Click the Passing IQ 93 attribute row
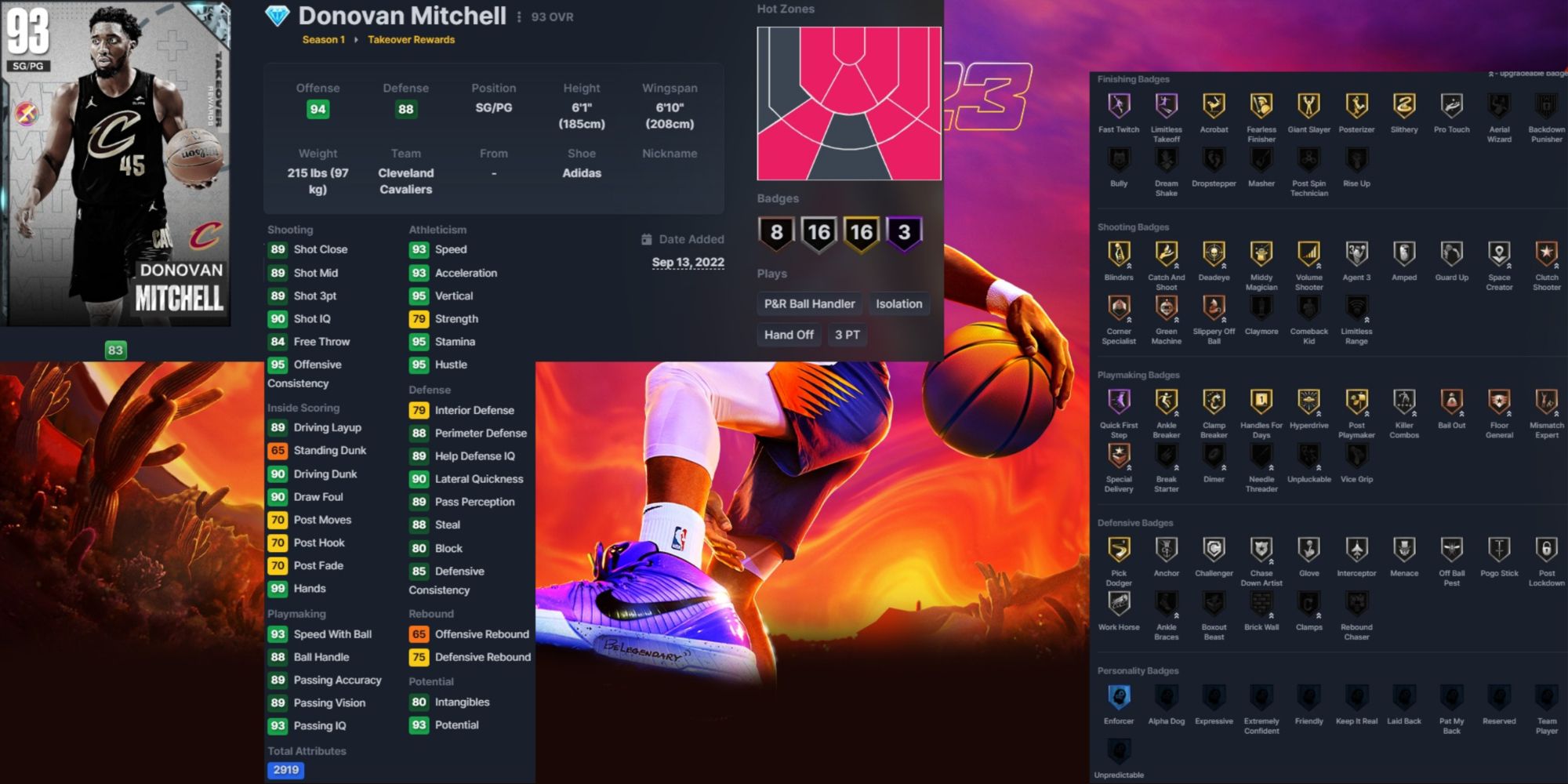Viewport: 1568px width, 784px height. point(307,726)
